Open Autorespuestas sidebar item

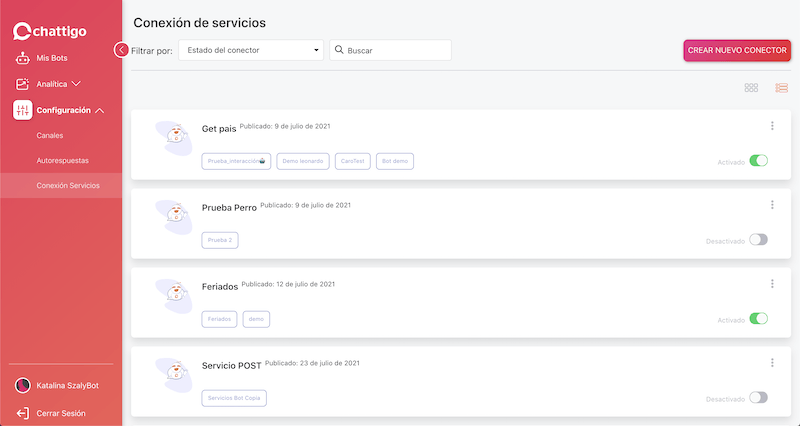pos(62,161)
